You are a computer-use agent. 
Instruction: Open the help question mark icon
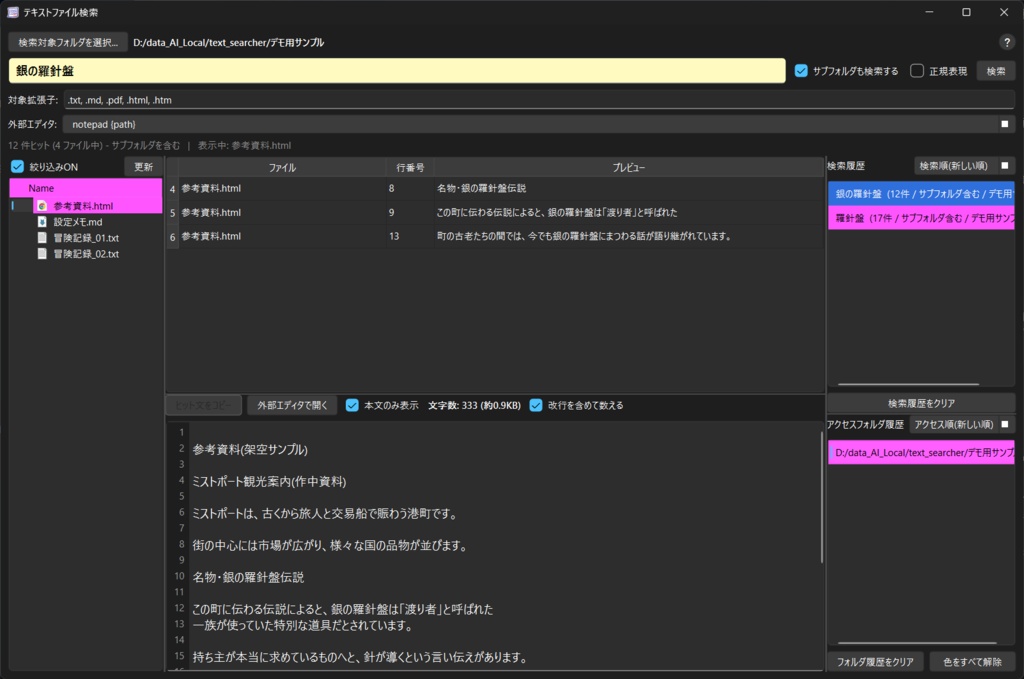(x=1006, y=42)
